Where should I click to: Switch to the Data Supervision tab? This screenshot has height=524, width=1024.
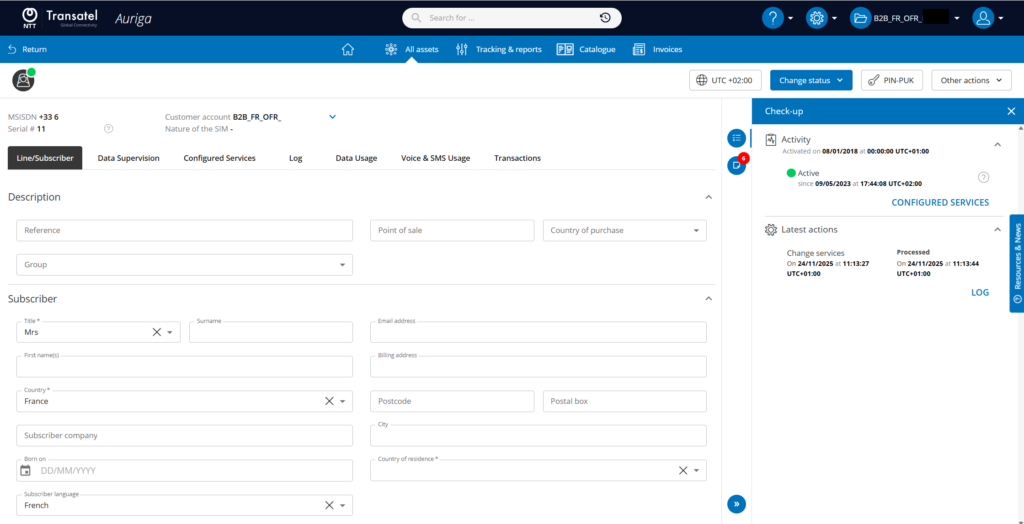pos(129,158)
